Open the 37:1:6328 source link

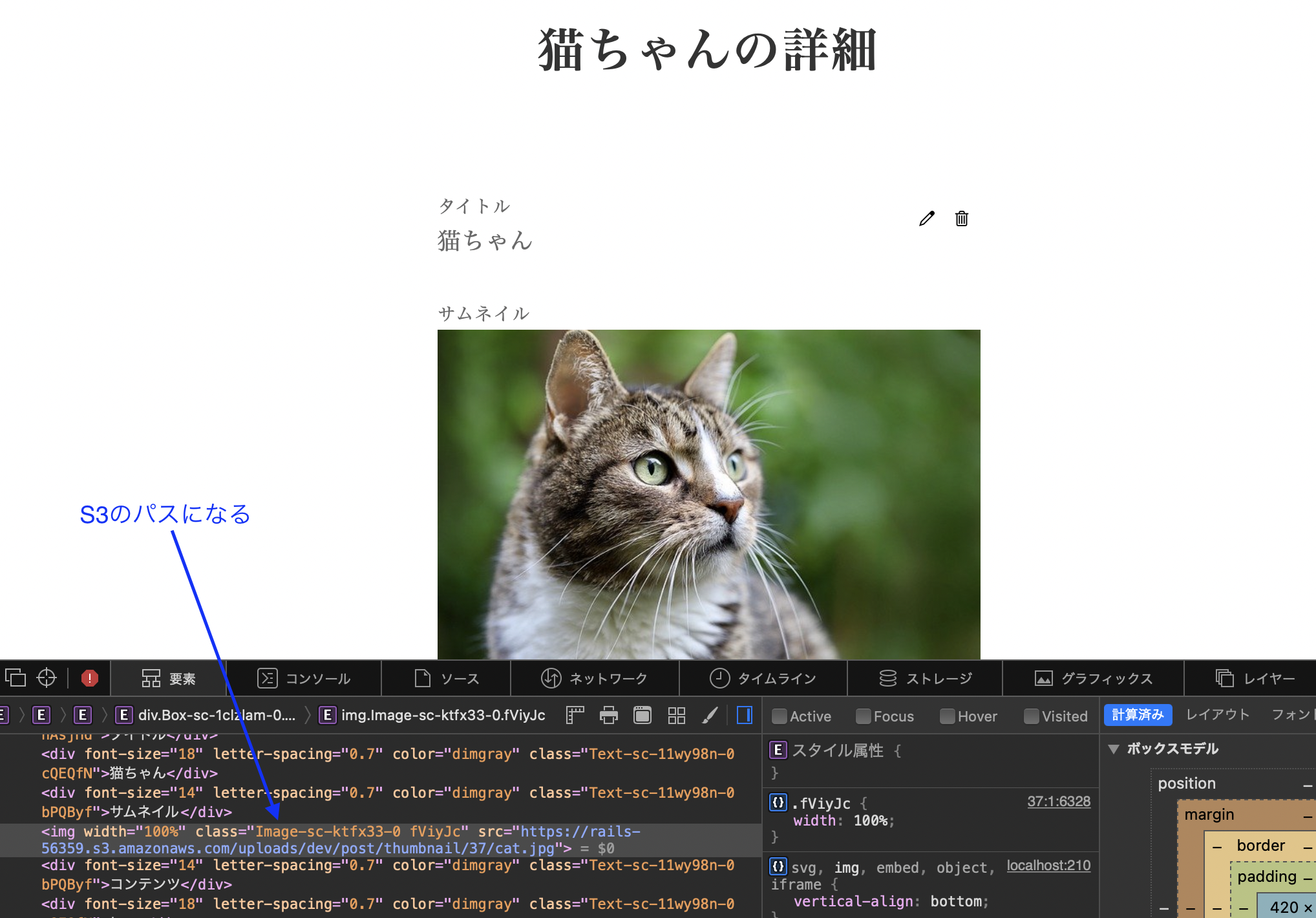[1059, 802]
